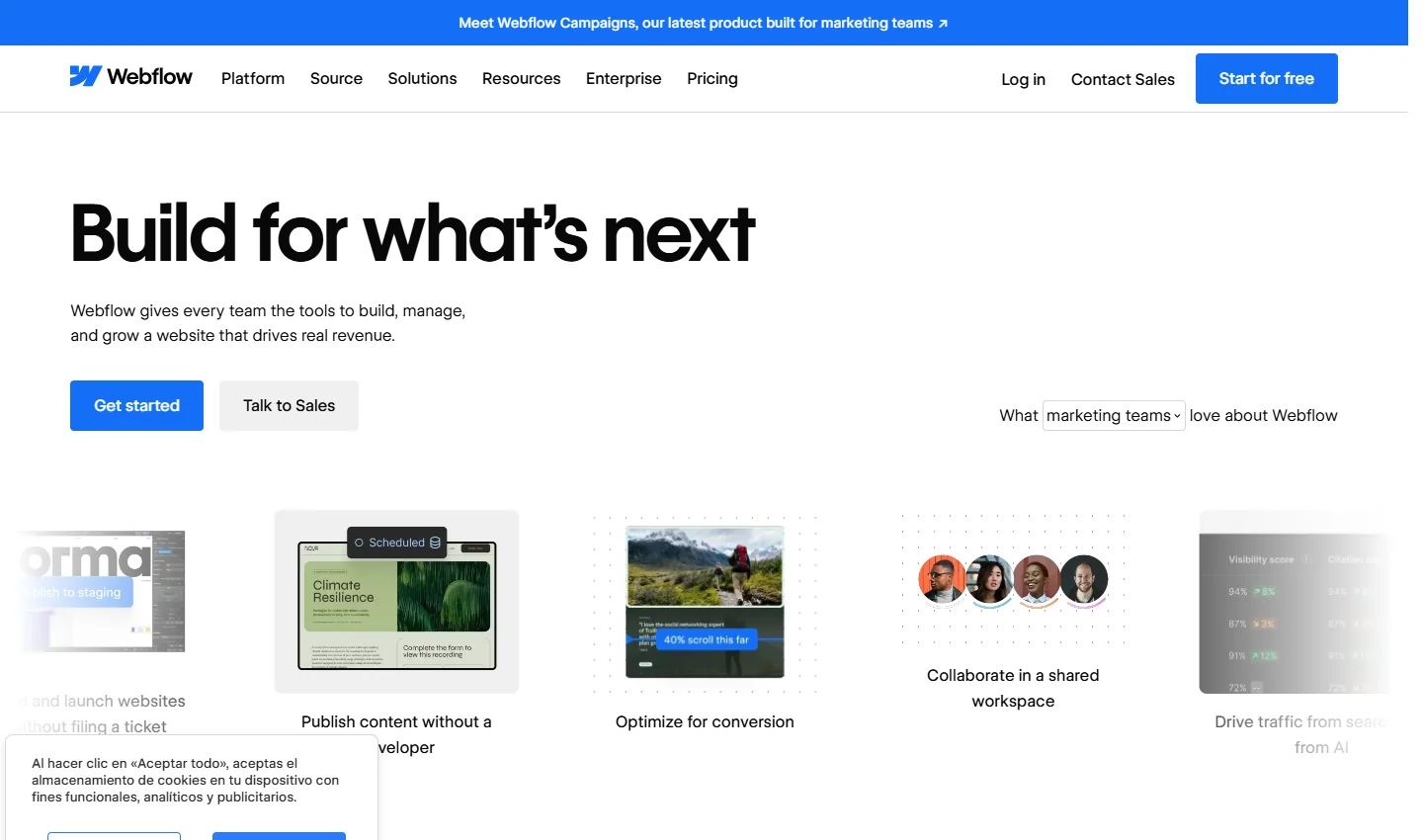Viewport: 1423px width, 840px height.
Task: Open the Resources menu
Action: click(521, 78)
